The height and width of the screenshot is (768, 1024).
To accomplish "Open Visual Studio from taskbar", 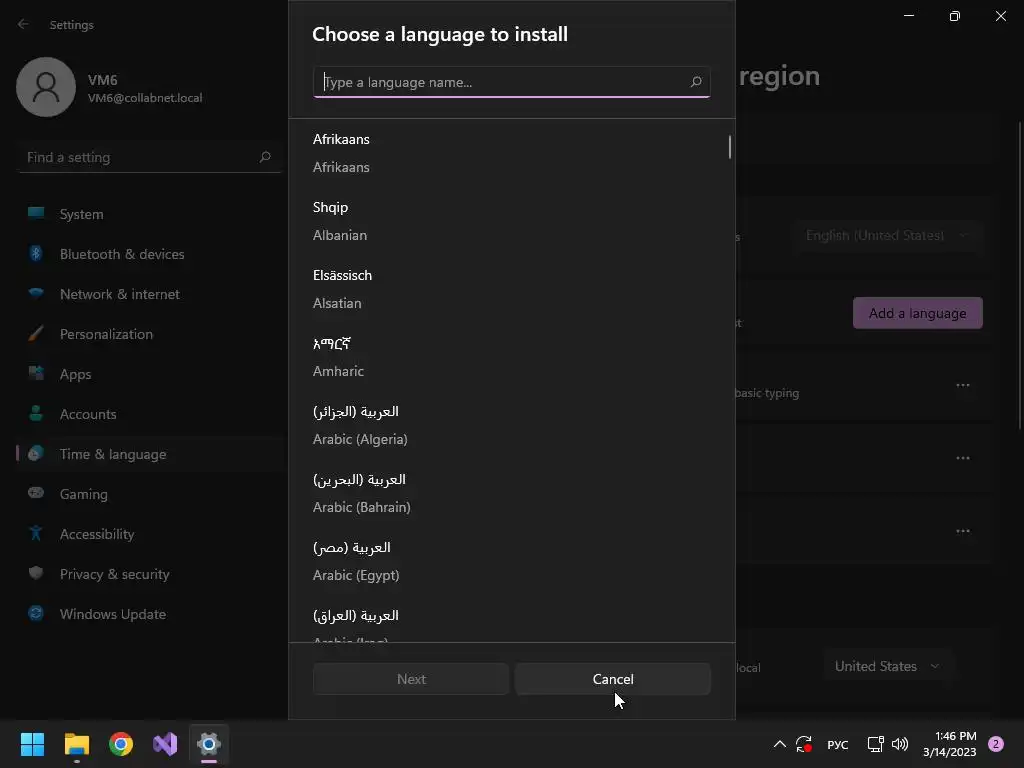I will (165, 744).
